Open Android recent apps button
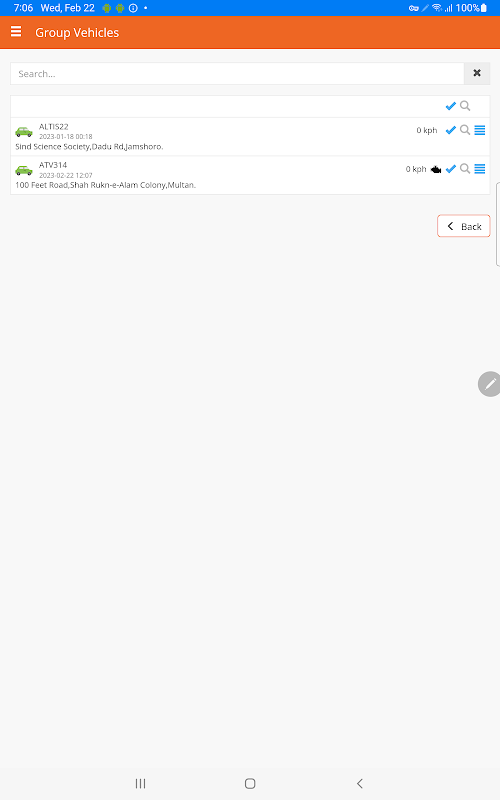Image resolution: width=500 pixels, height=800 pixels. 140,783
